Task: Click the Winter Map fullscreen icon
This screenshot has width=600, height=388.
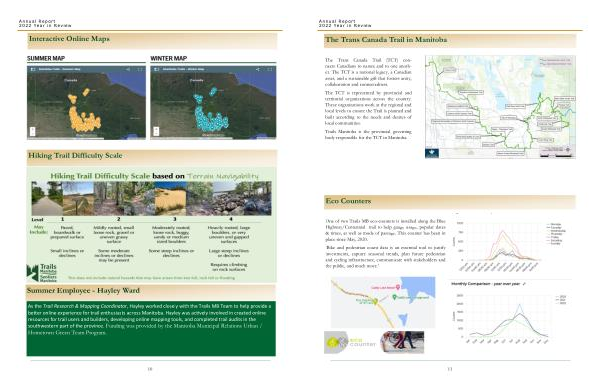Action: coord(270,69)
